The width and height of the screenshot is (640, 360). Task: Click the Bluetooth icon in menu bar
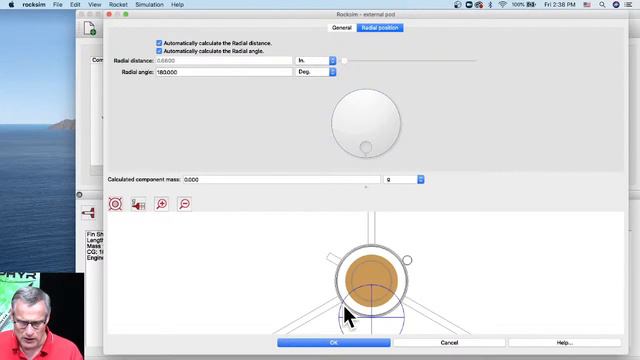pos(490,4)
